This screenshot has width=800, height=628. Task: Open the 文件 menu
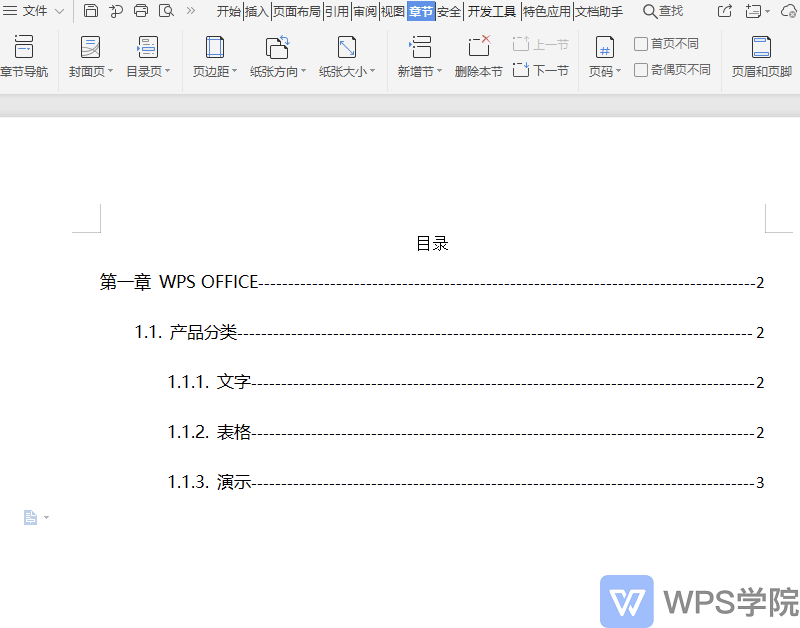coord(26,11)
